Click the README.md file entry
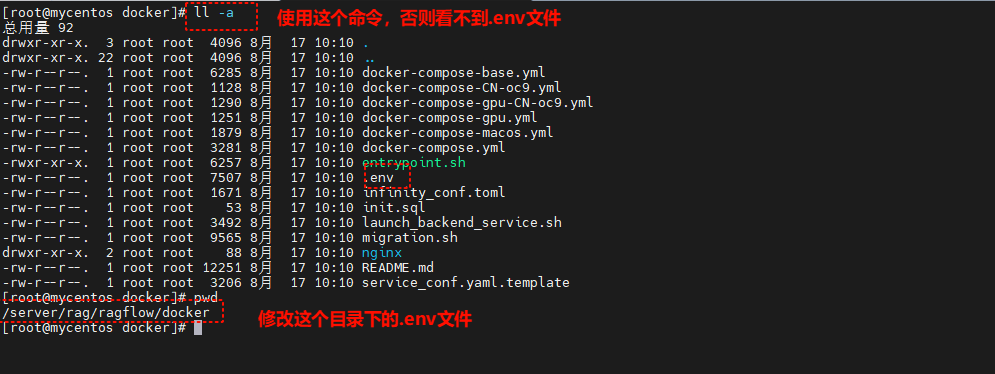 pos(398,268)
